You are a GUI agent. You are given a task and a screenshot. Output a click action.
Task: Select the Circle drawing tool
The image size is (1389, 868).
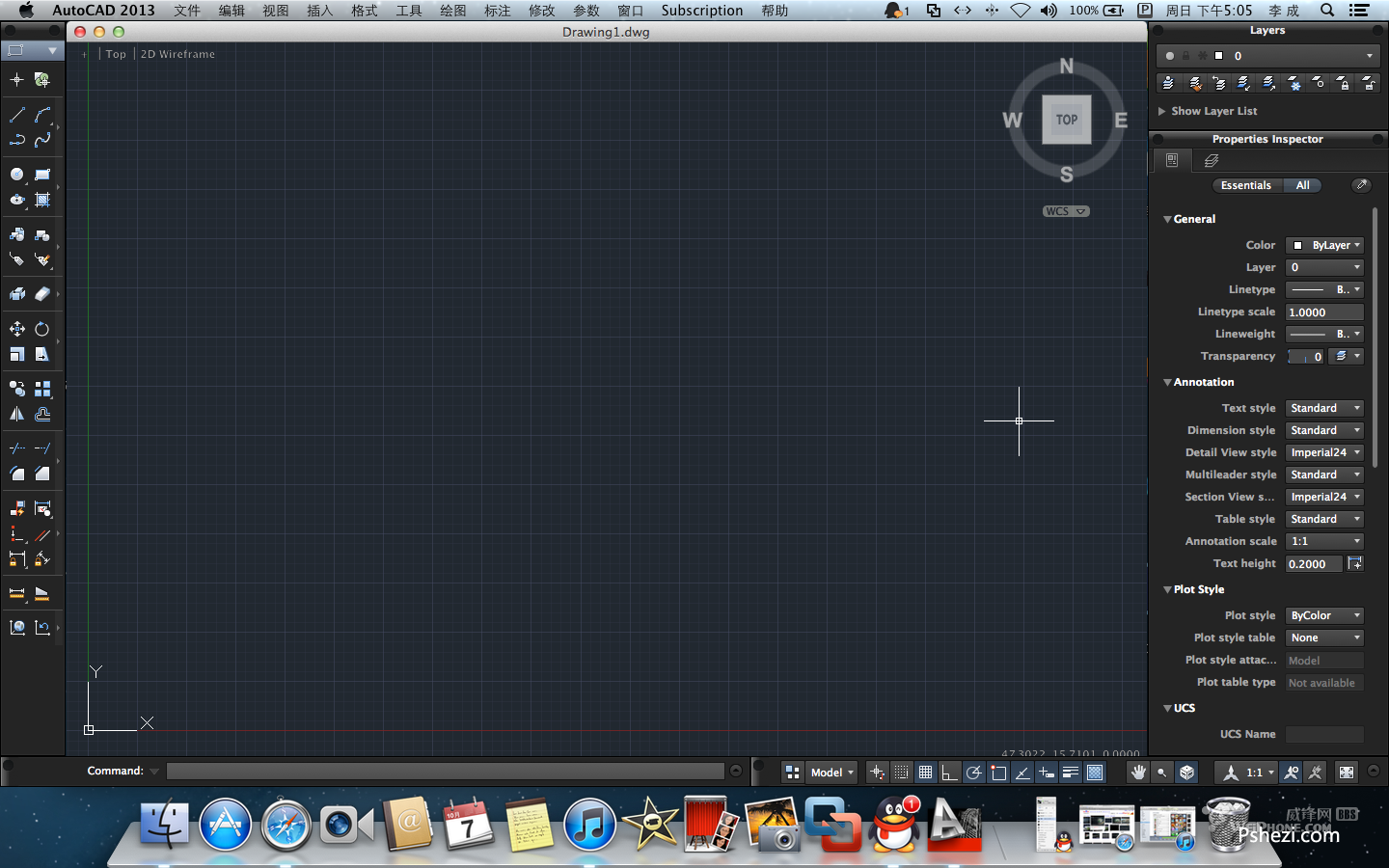point(15,175)
